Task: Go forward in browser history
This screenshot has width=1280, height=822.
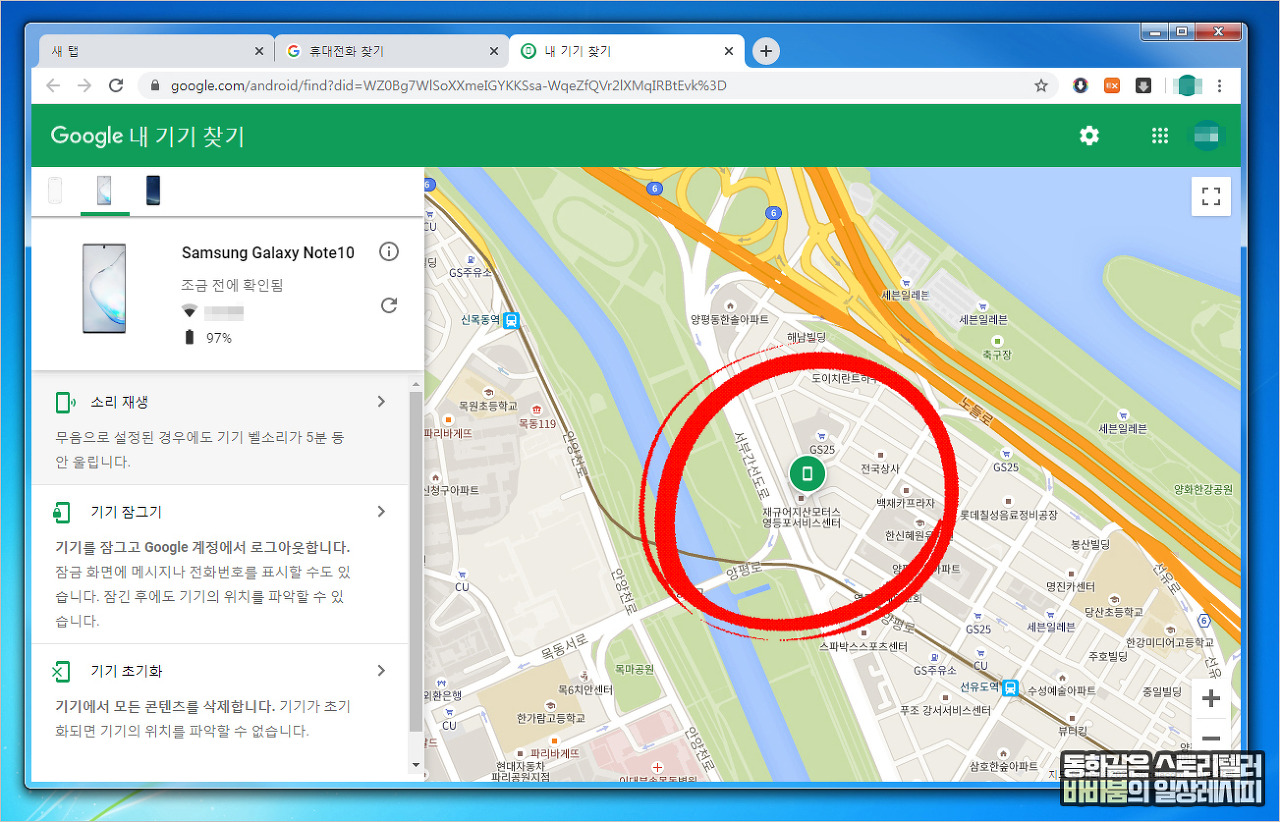Action: coord(85,86)
